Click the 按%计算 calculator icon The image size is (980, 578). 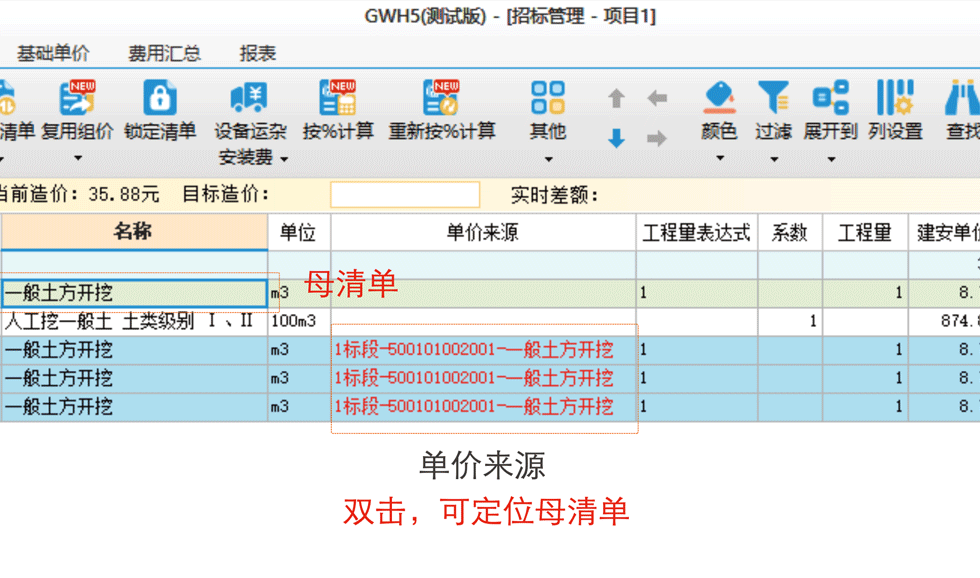pyautogui.click(x=338, y=98)
